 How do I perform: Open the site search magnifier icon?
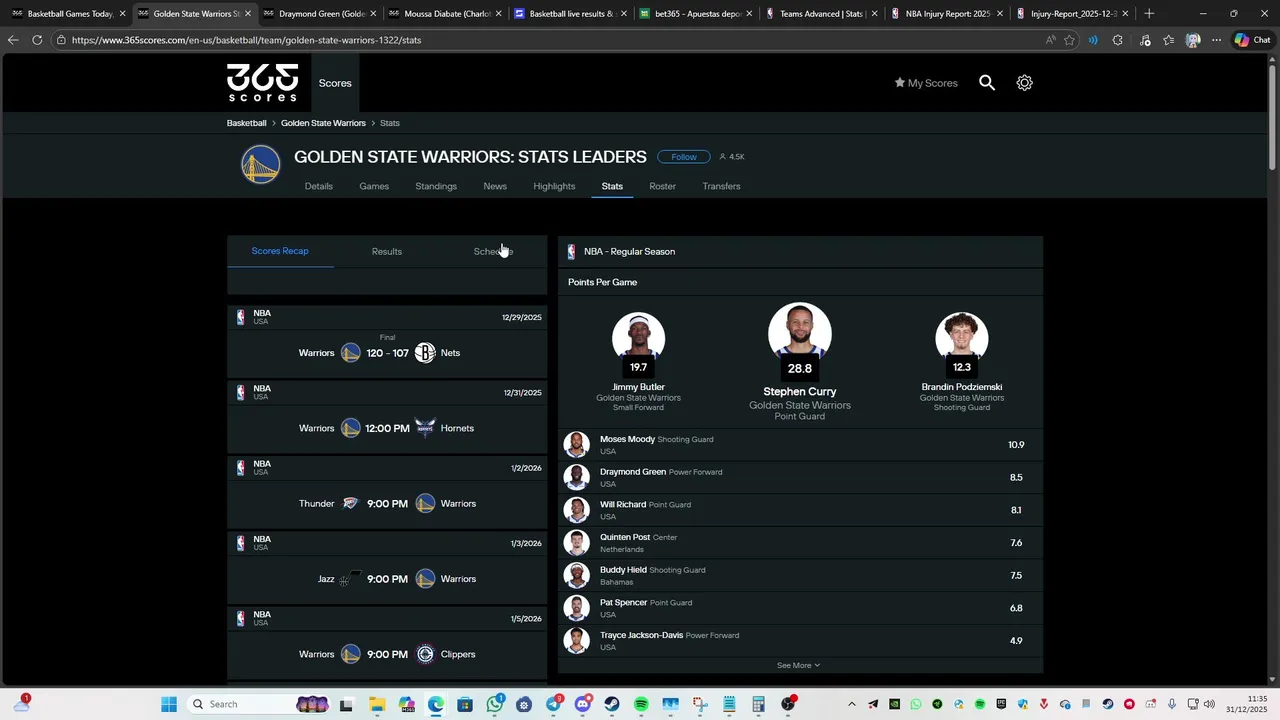pyautogui.click(x=987, y=83)
